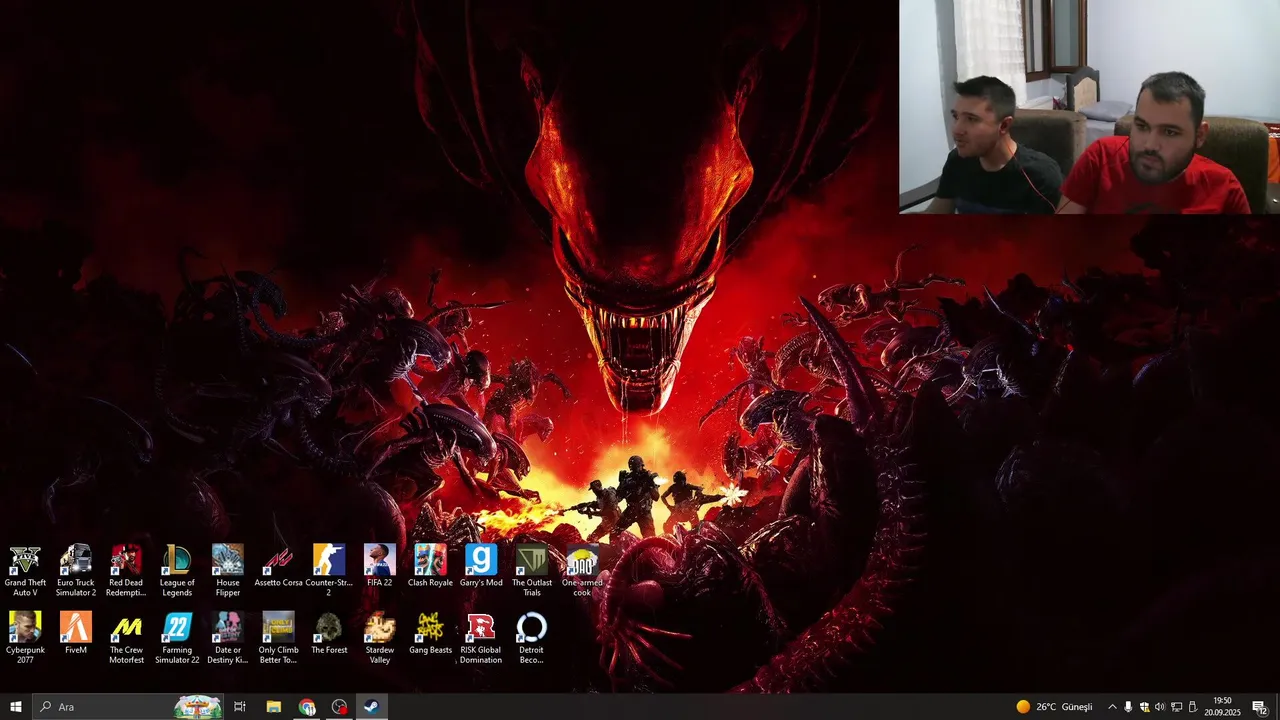Viewport: 1280px width, 720px height.
Task: Select the One-armed cook shortcut
Action: (582, 571)
